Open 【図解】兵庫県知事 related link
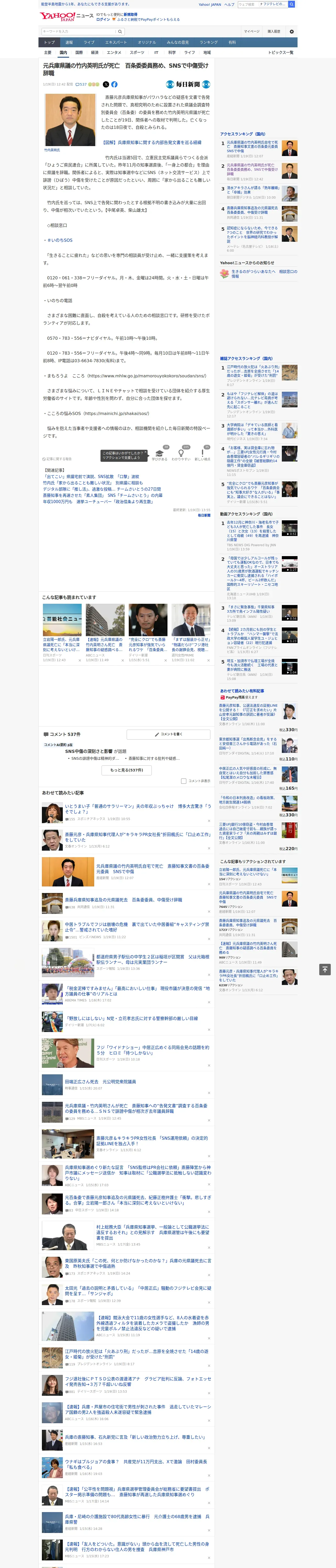The width and height of the screenshot is (336, 1568). tap(151, 142)
